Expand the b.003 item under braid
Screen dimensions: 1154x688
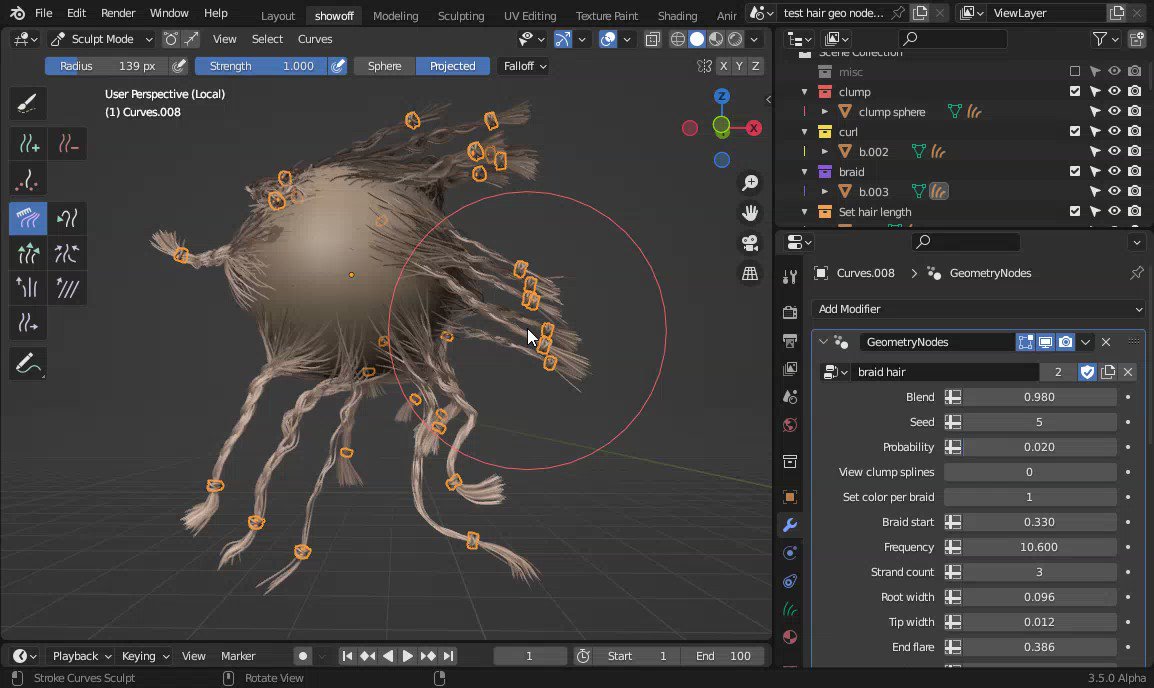826,191
